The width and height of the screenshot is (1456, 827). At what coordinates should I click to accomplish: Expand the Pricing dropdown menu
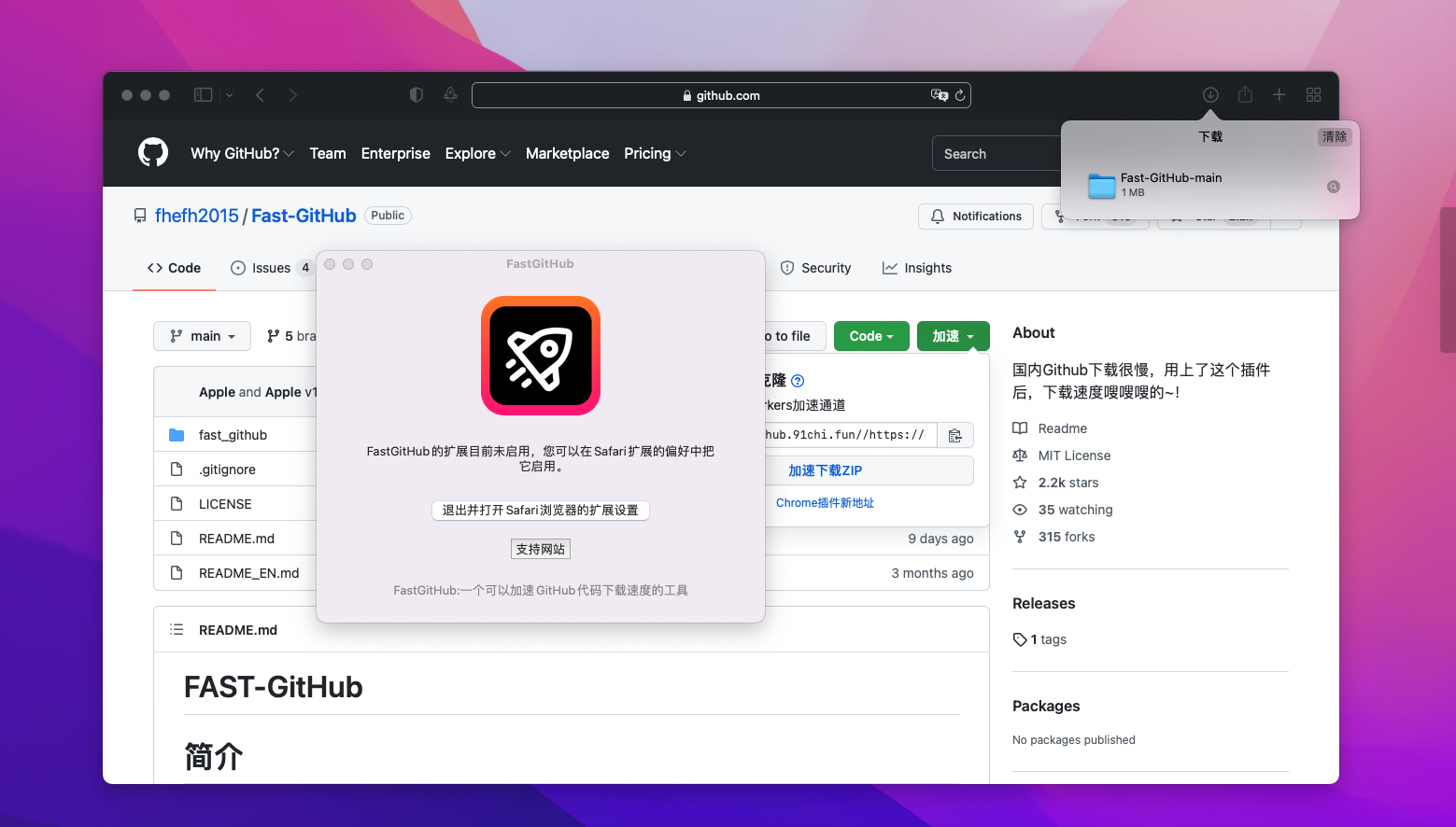click(x=655, y=153)
